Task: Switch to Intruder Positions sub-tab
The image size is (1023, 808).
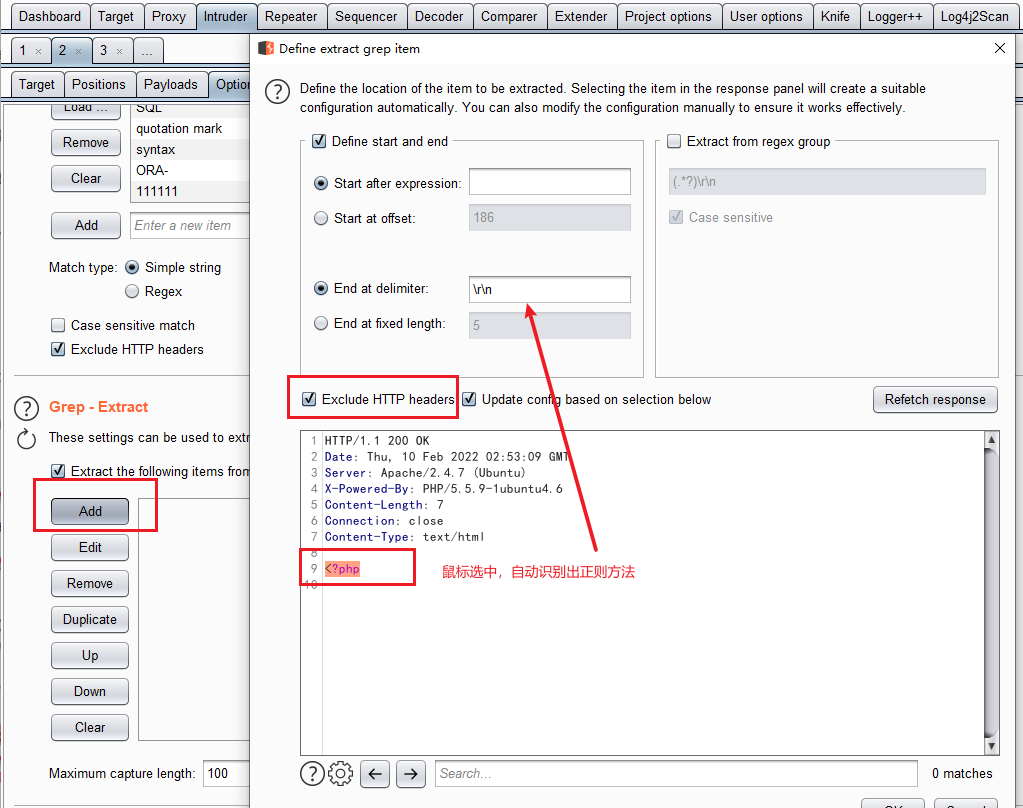Action: 99,84
